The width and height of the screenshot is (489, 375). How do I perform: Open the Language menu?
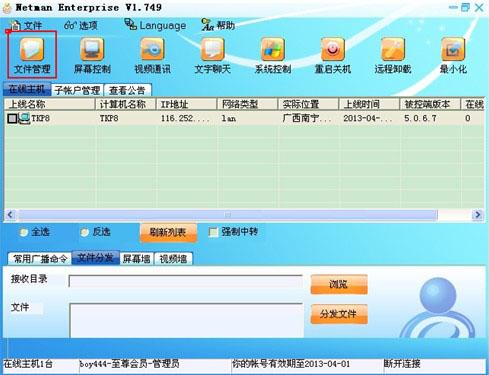pos(155,25)
